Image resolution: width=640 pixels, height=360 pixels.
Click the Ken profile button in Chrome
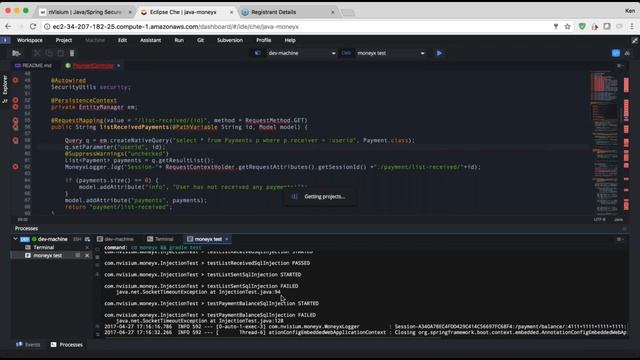[x=630, y=11]
